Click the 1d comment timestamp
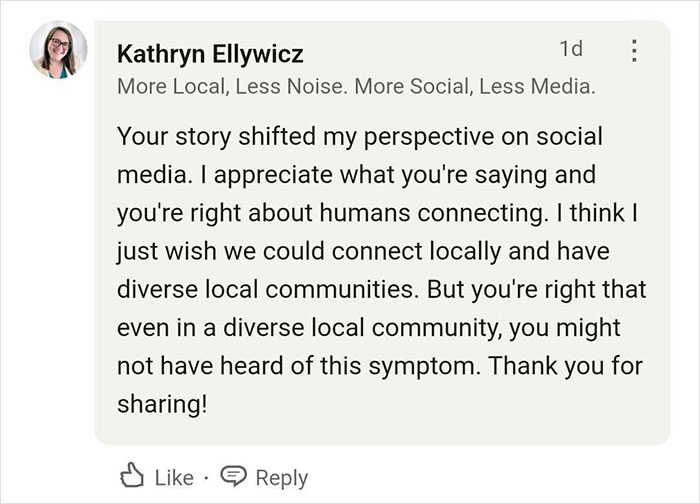 click(571, 48)
